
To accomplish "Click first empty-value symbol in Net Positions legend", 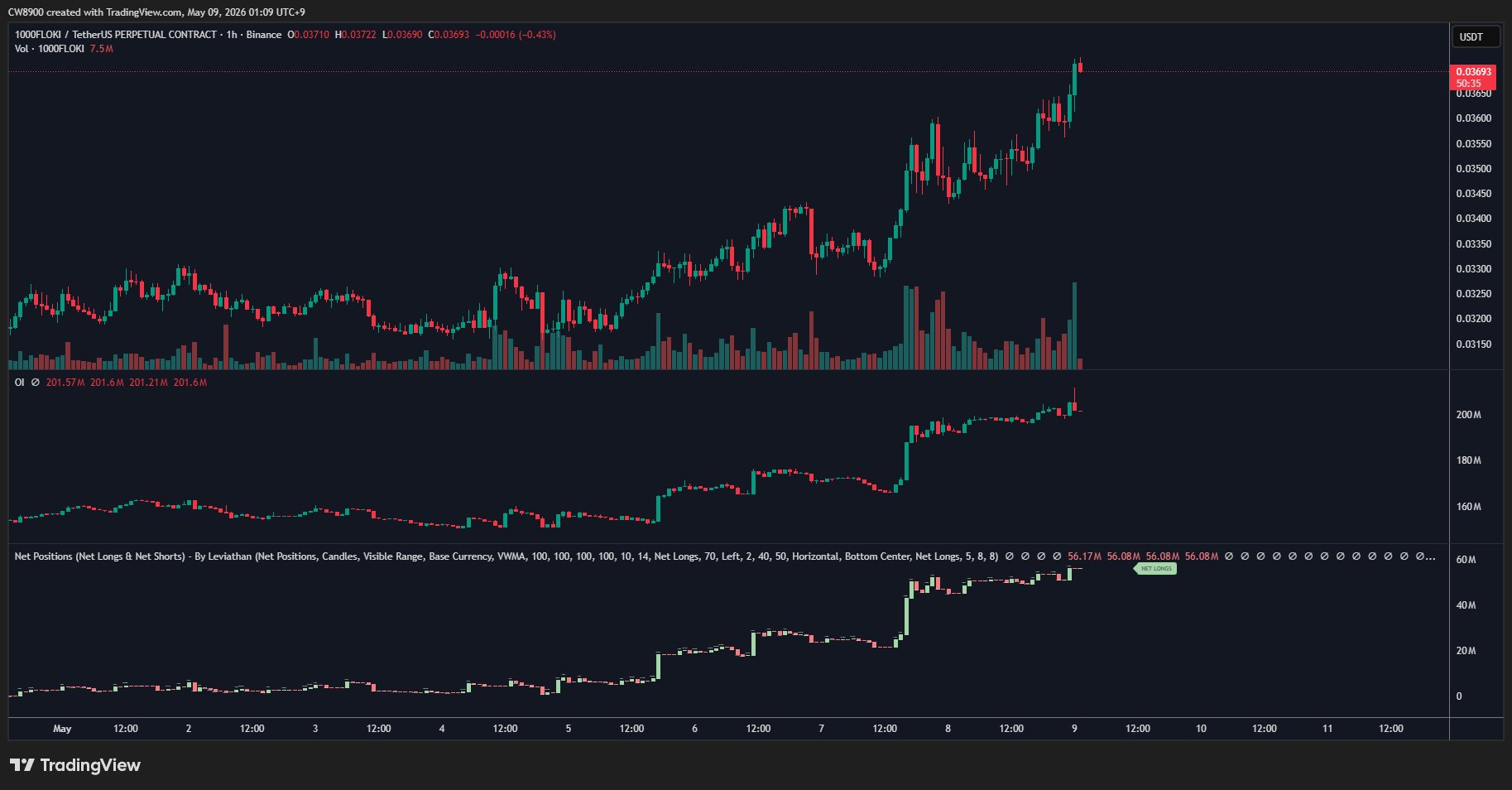I will pos(1009,556).
